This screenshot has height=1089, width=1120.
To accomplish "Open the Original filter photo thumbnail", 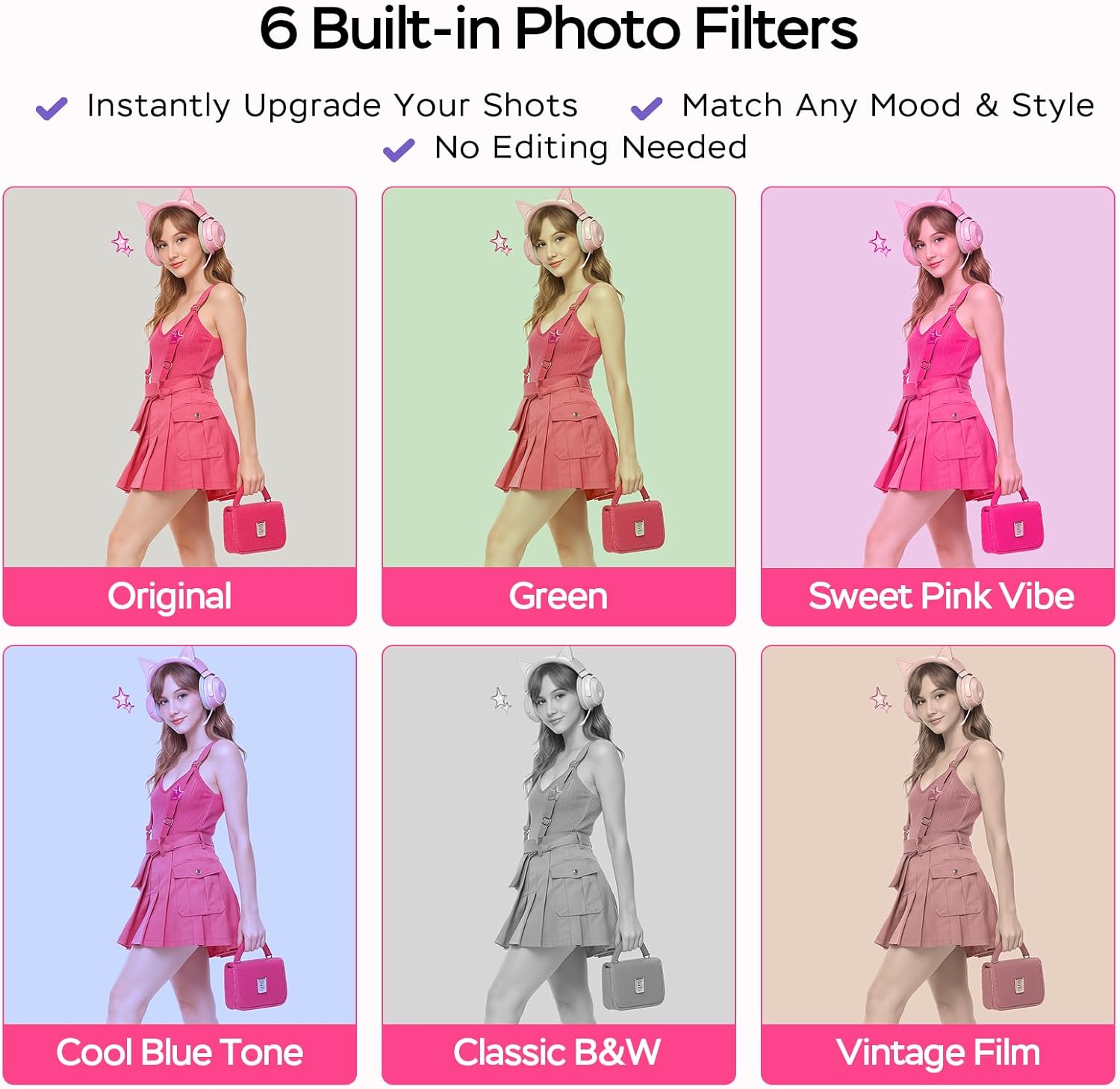I will pos(180,378).
